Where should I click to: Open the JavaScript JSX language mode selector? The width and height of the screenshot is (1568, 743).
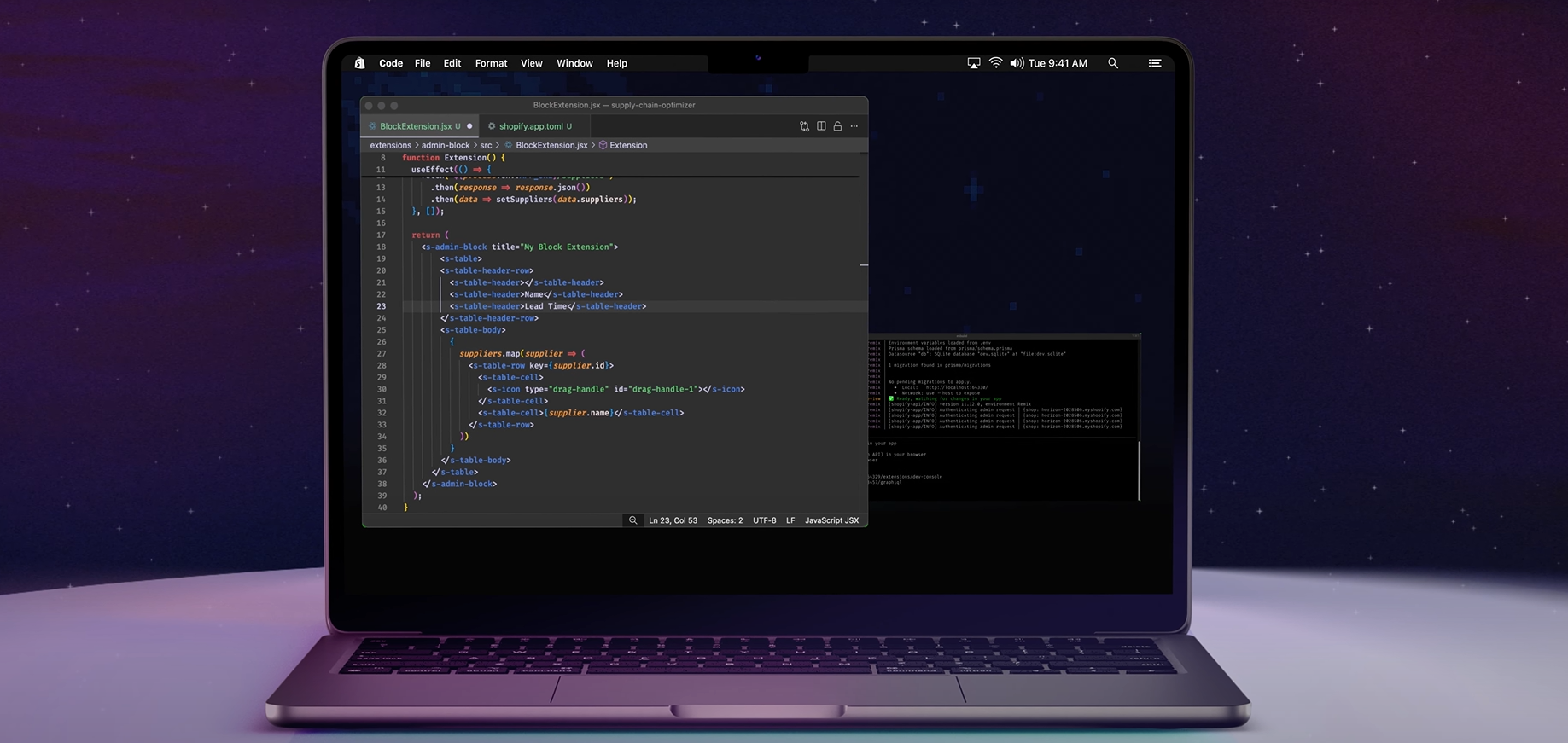click(831, 520)
